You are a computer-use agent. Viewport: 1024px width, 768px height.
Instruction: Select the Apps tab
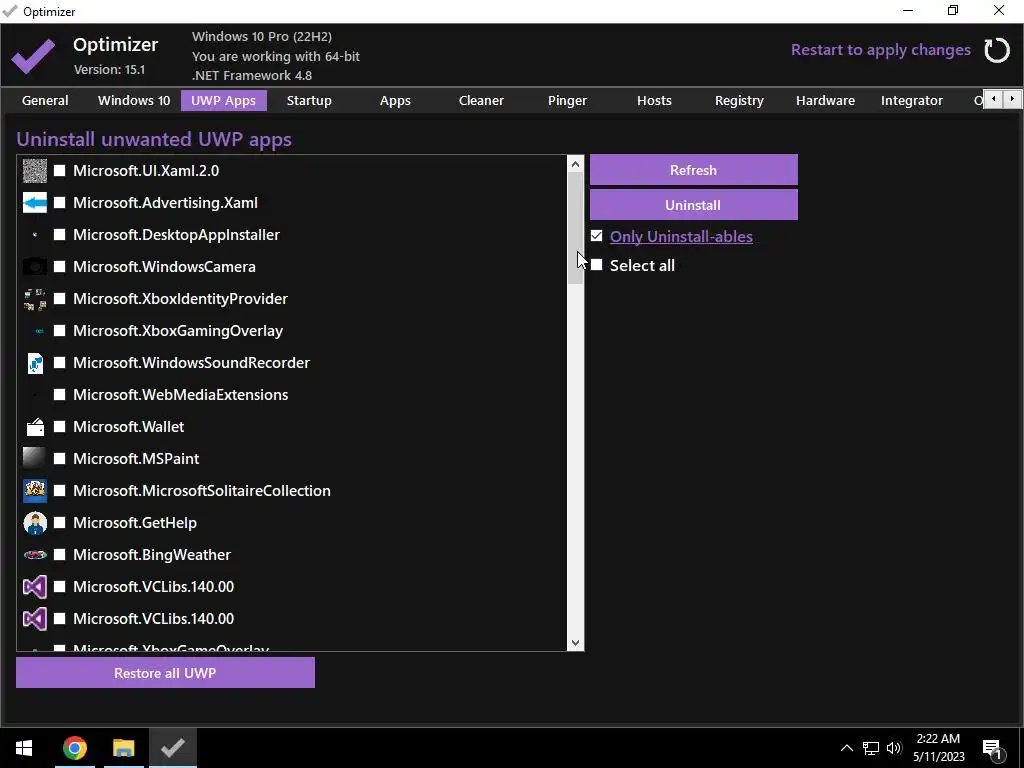click(x=395, y=101)
